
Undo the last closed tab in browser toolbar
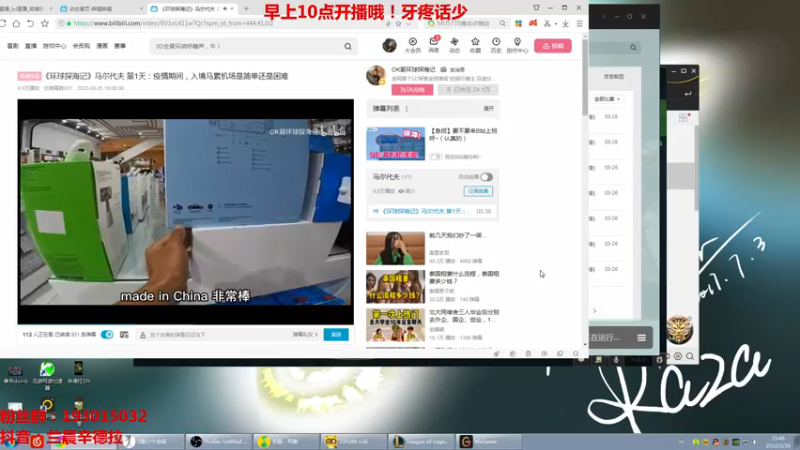click(31, 23)
